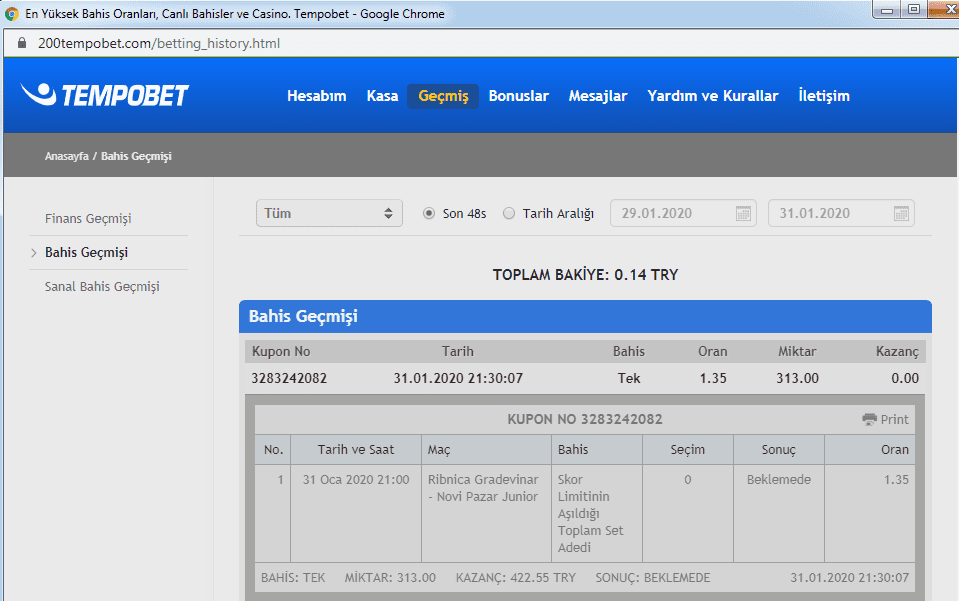Select the Tarih Aralığı radio button
959x601 pixels.
point(509,213)
